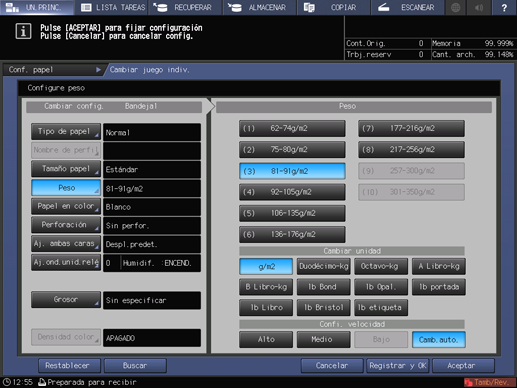The image size is (517, 388).
Task: Choose the B Libro-kg unit
Action: pyautogui.click(x=266, y=287)
